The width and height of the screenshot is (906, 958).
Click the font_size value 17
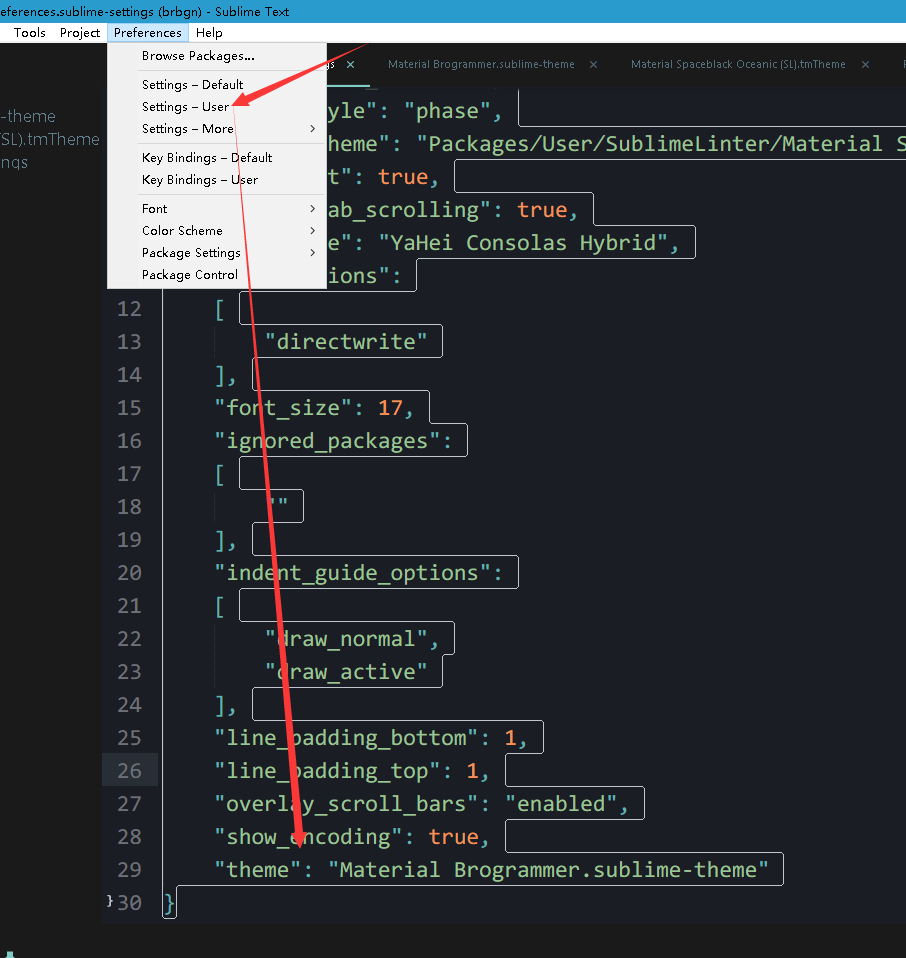(390, 407)
